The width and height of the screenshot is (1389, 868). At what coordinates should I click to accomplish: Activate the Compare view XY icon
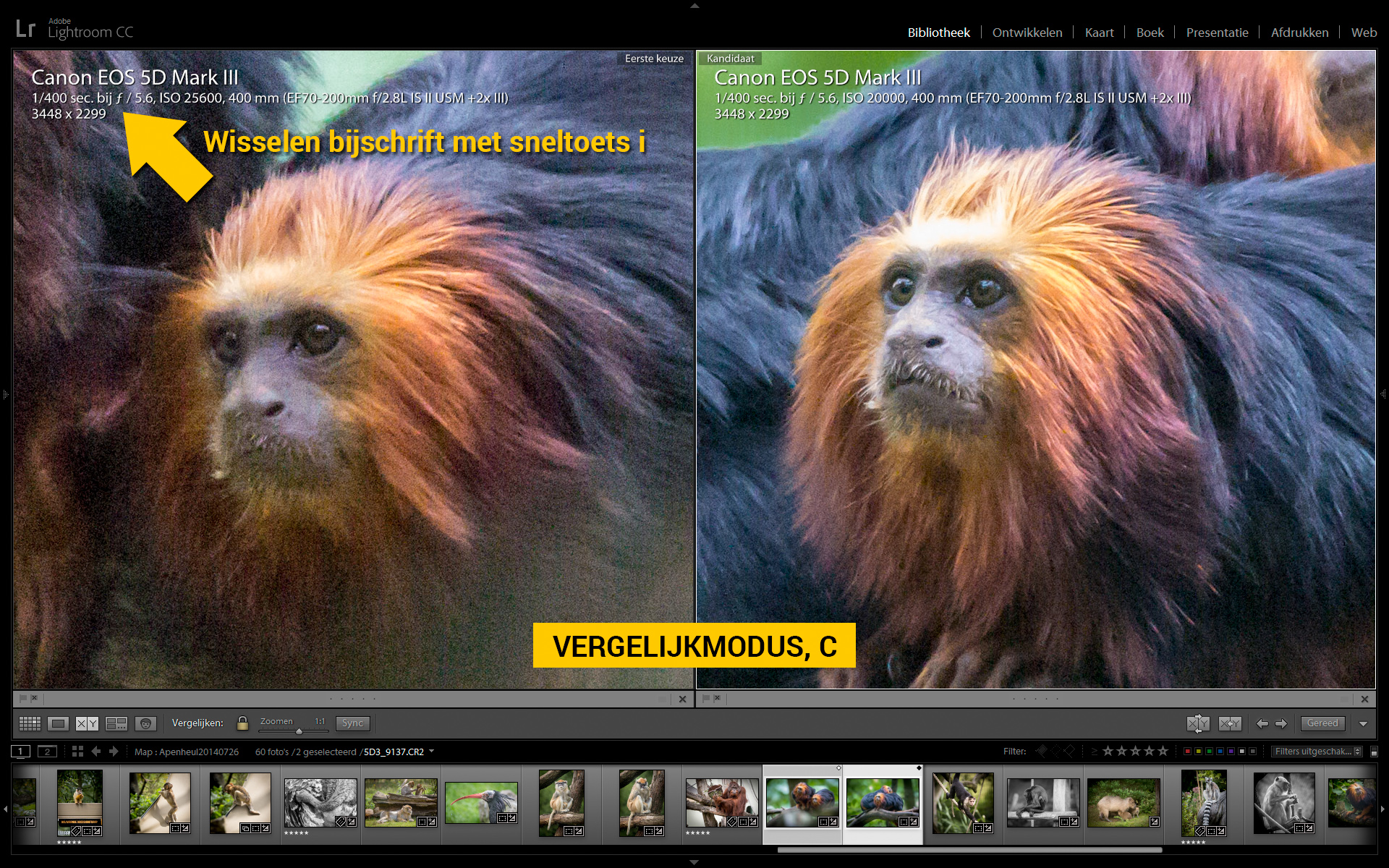[x=86, y=723]
